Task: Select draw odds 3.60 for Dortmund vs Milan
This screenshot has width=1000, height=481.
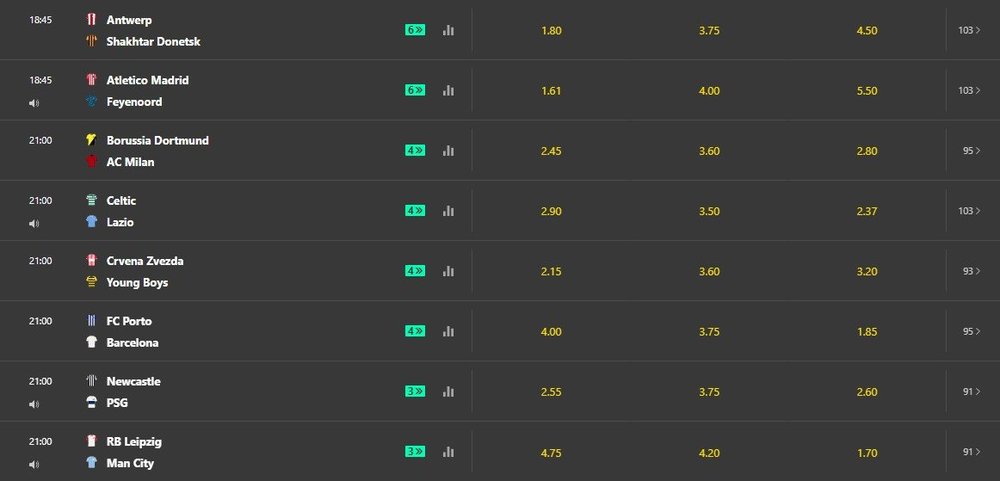Action: (709, 151)
